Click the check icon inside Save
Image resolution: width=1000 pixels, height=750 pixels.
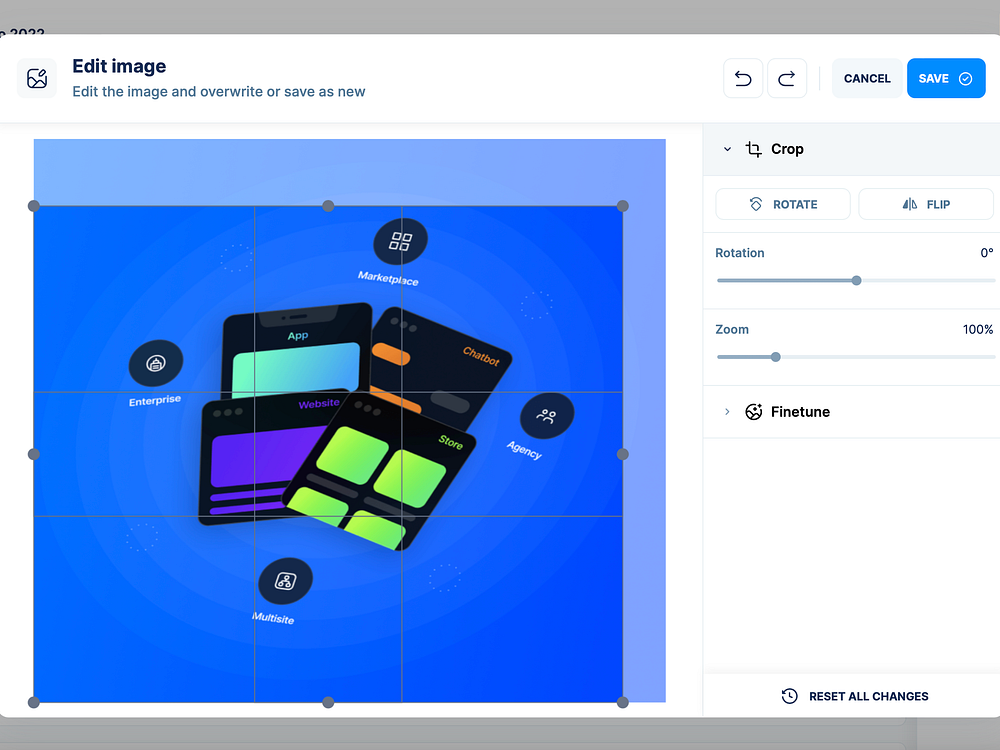pos(966,78)
